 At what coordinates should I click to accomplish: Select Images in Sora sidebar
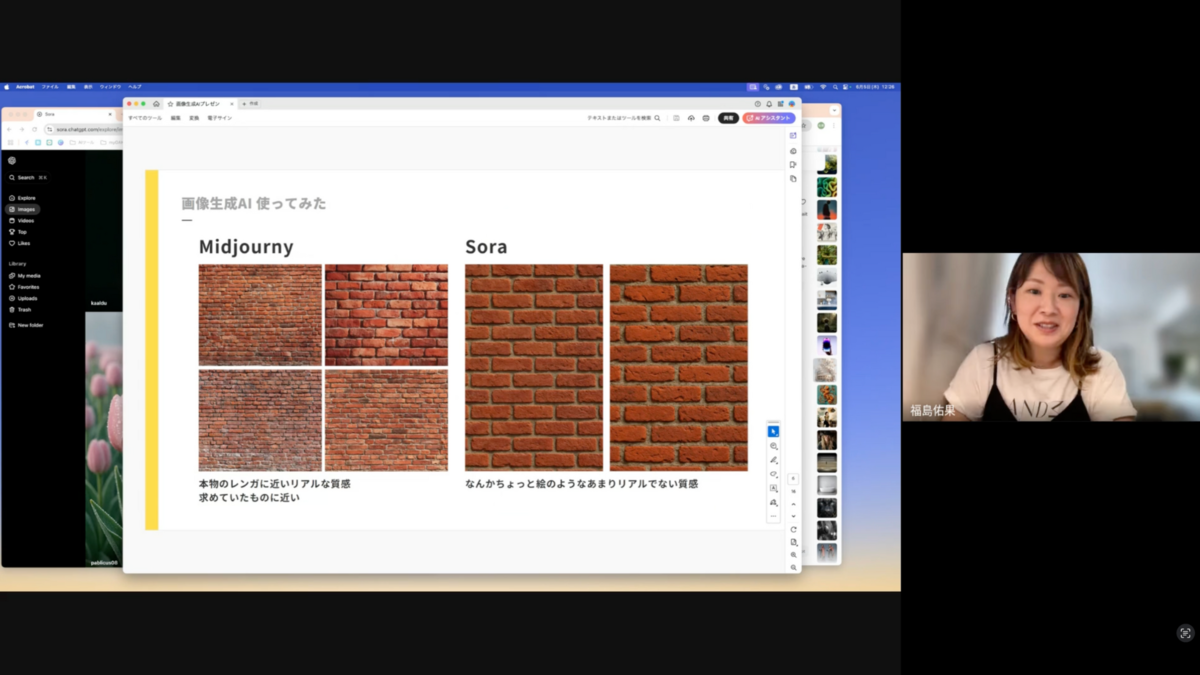(x=23, y=209)
